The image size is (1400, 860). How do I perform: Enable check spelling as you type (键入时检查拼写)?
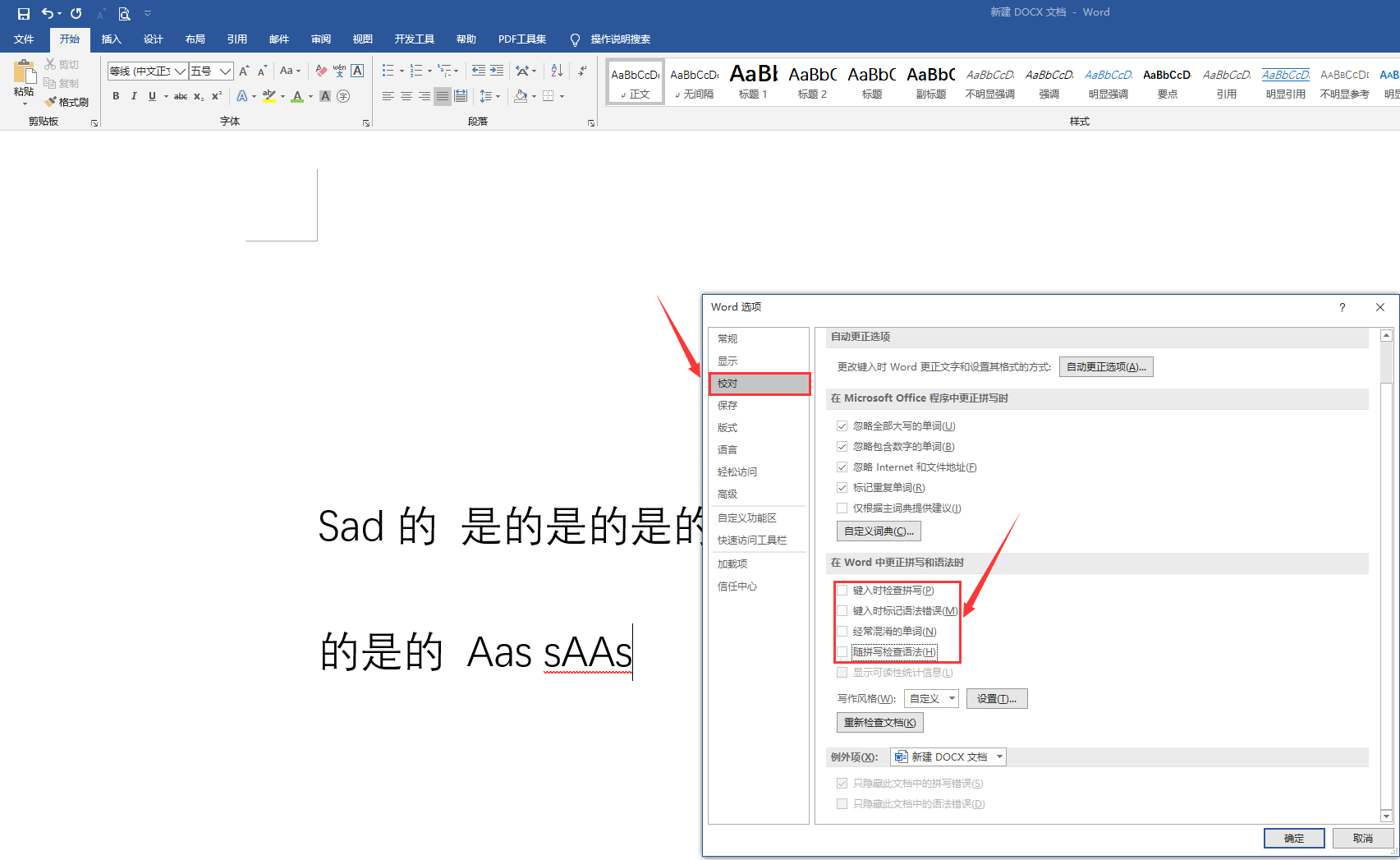point(842,590)
